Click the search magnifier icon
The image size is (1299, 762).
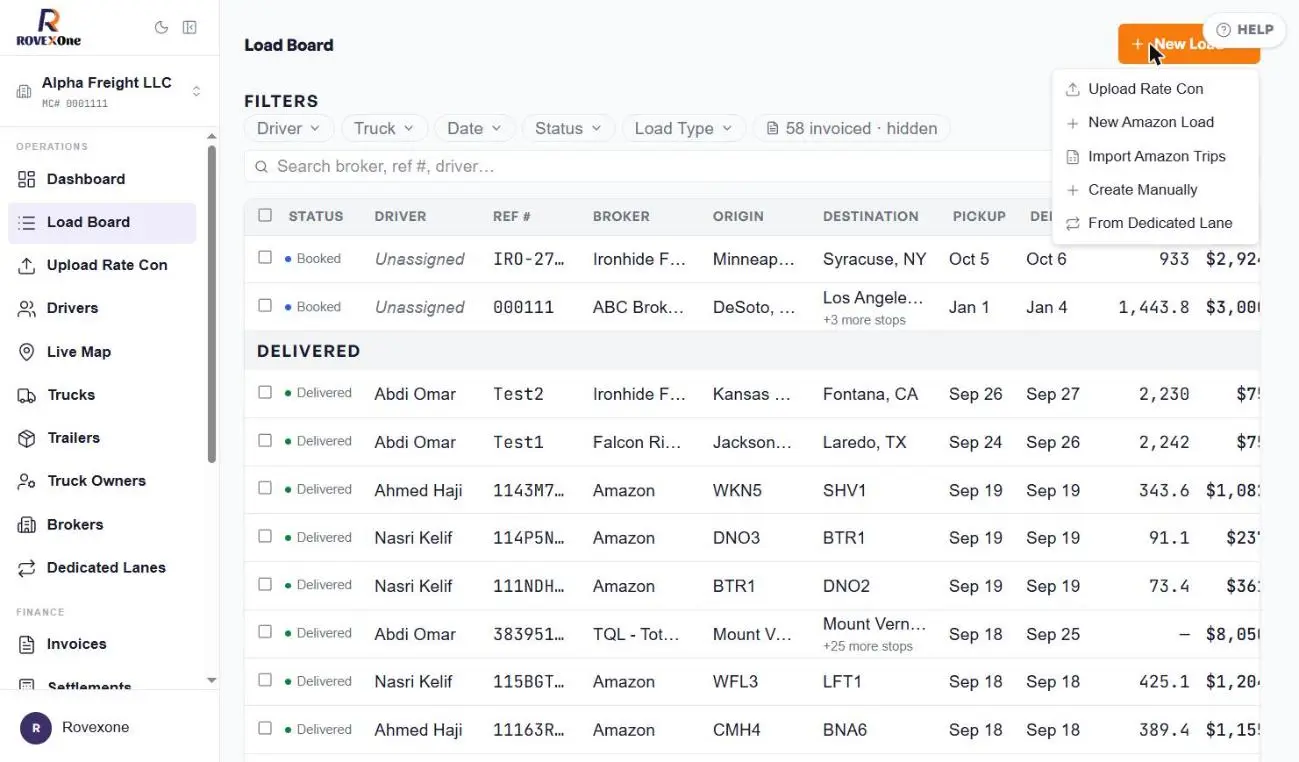pyautogui.click(x=261, y=167)
